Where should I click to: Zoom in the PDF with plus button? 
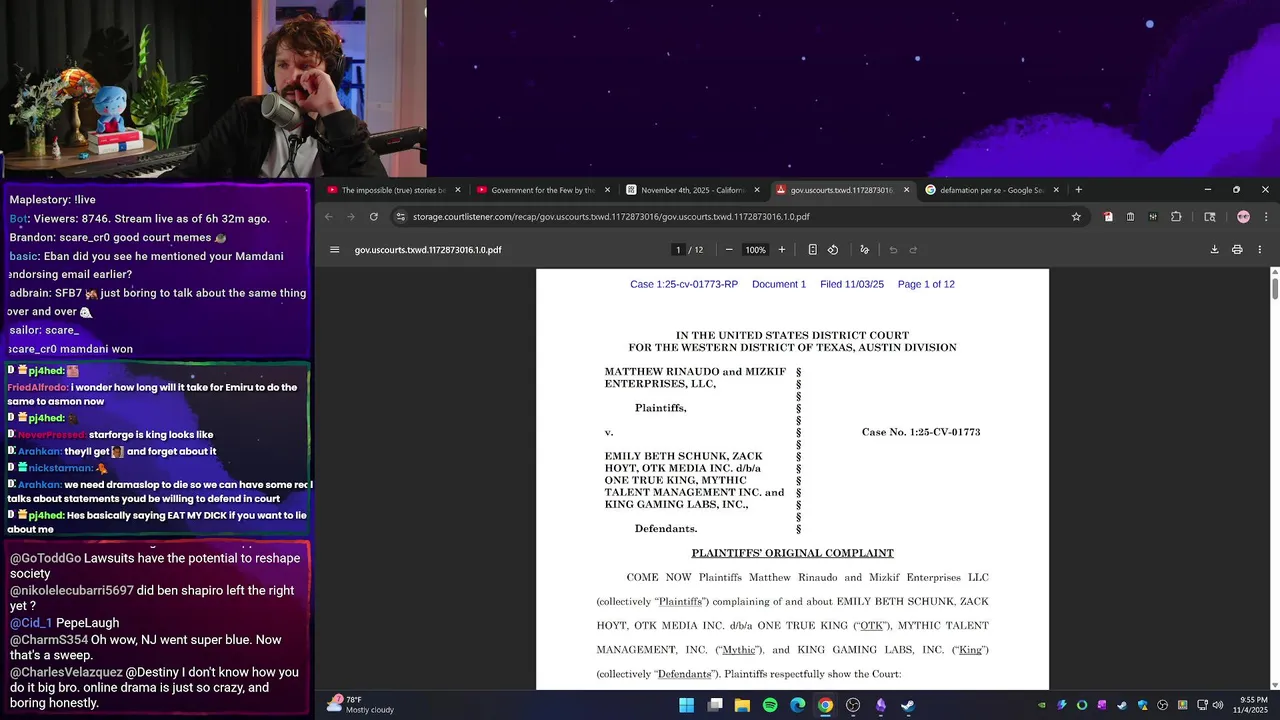click(782, 250)
